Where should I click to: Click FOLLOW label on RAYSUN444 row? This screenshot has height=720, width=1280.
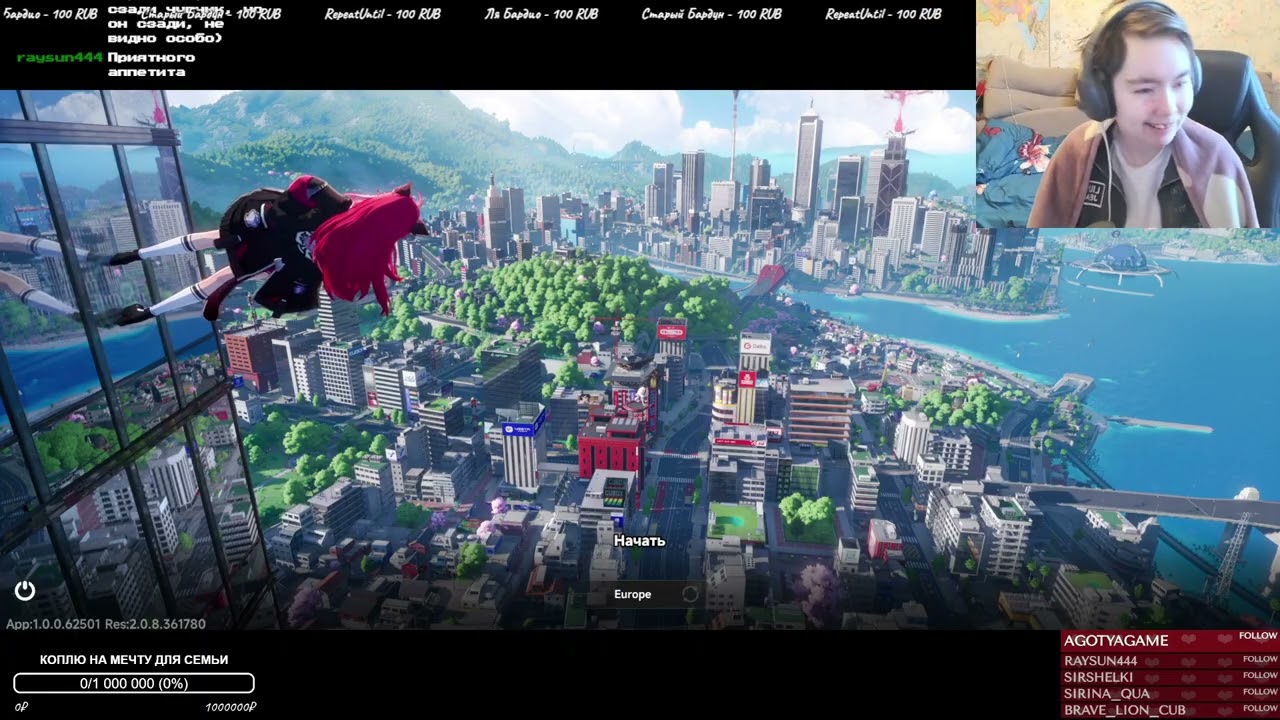(1260, 659)
